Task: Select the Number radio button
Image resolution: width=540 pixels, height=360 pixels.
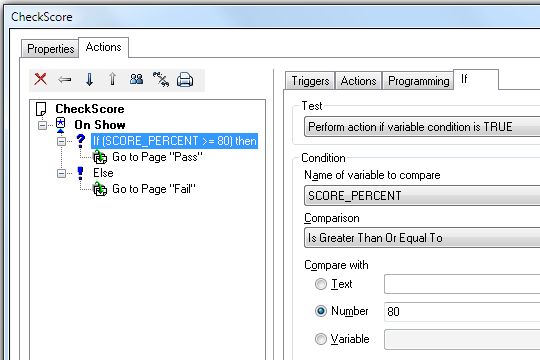Action: click(x=321, y=311)
